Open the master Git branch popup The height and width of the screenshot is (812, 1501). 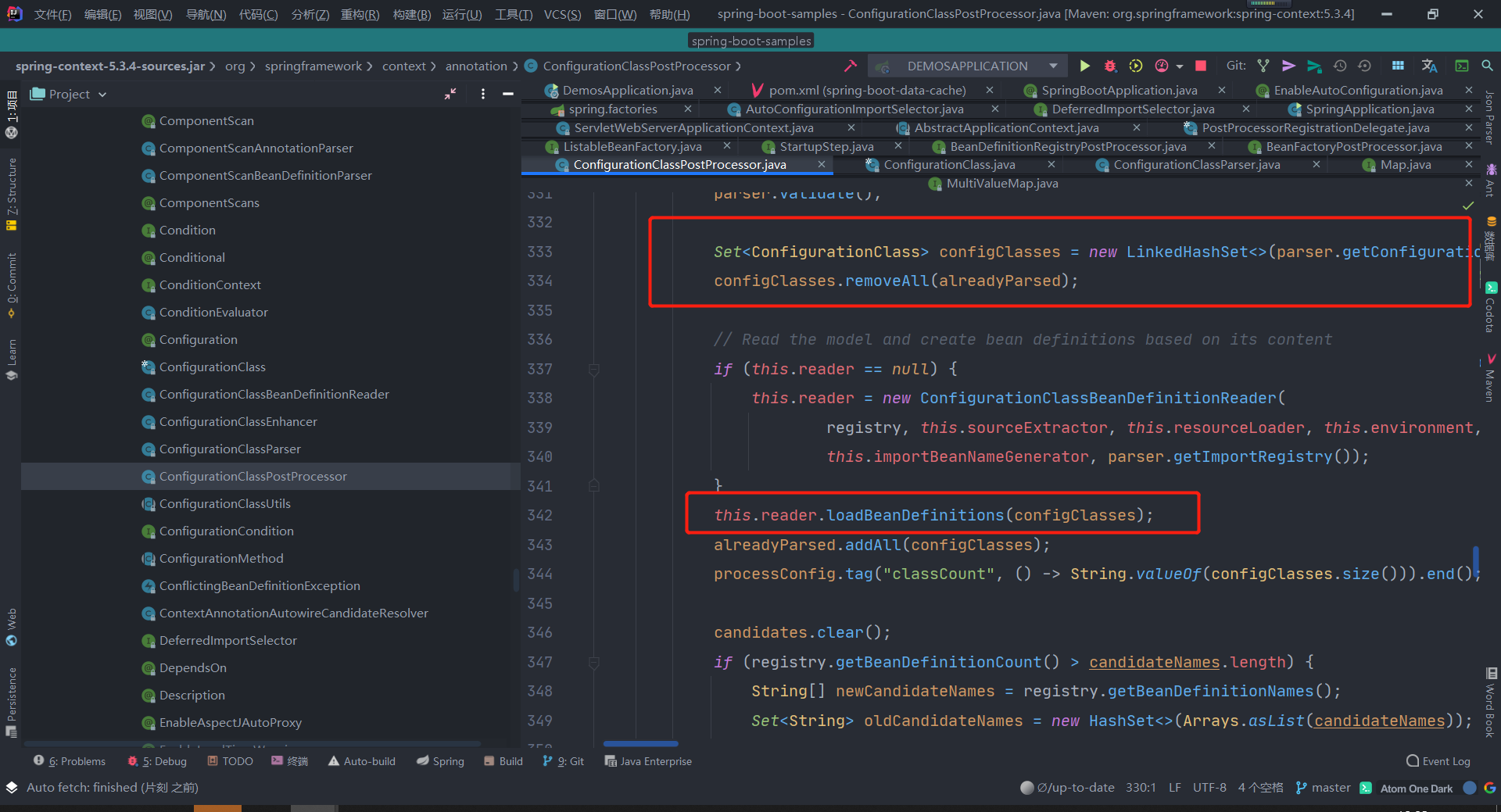click(x=1324, y=788)
